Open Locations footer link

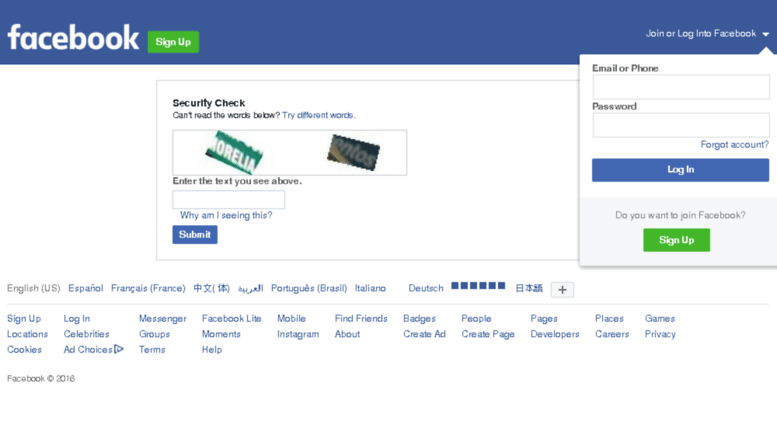(27, 334)
